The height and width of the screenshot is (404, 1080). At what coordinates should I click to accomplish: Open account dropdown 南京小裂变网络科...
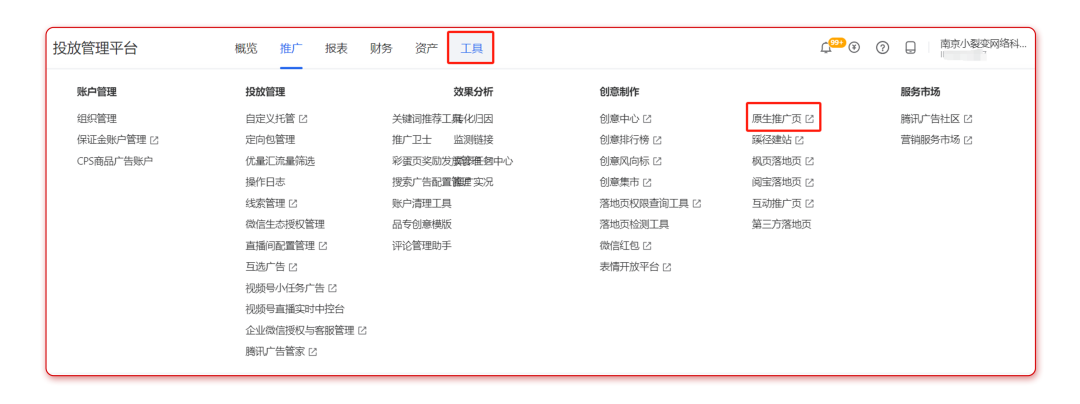[x=982, y=44]
